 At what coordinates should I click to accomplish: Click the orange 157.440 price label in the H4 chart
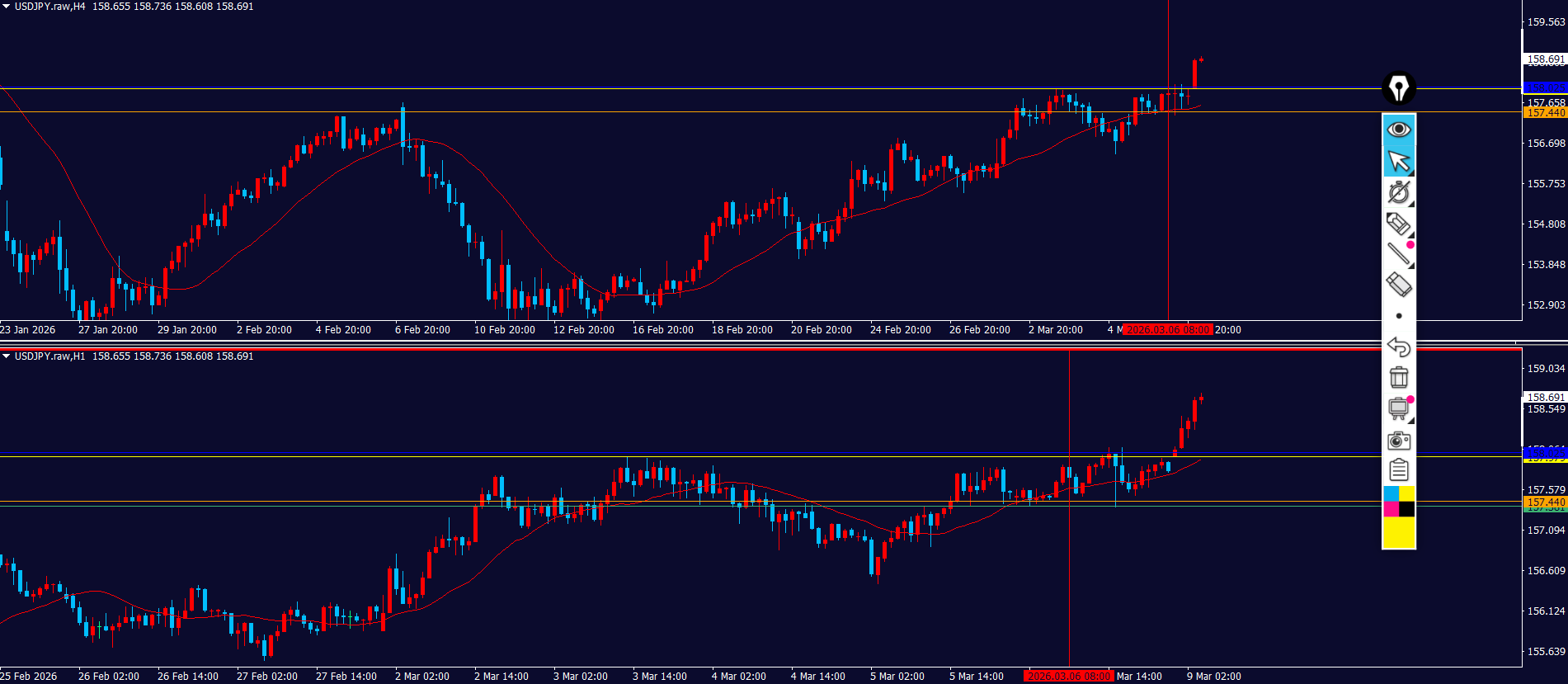pyautogui.click(x=1545, y=113)
